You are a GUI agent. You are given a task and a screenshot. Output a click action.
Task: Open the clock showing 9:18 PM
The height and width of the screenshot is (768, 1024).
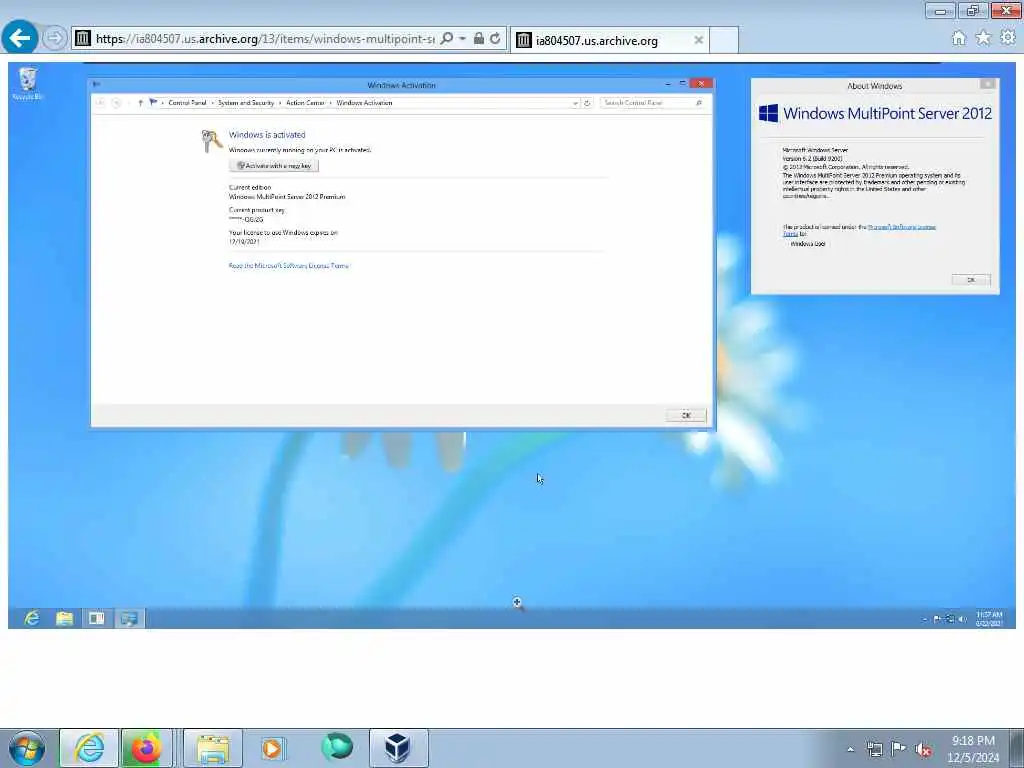pyautogui.click(x=973, y=749)
